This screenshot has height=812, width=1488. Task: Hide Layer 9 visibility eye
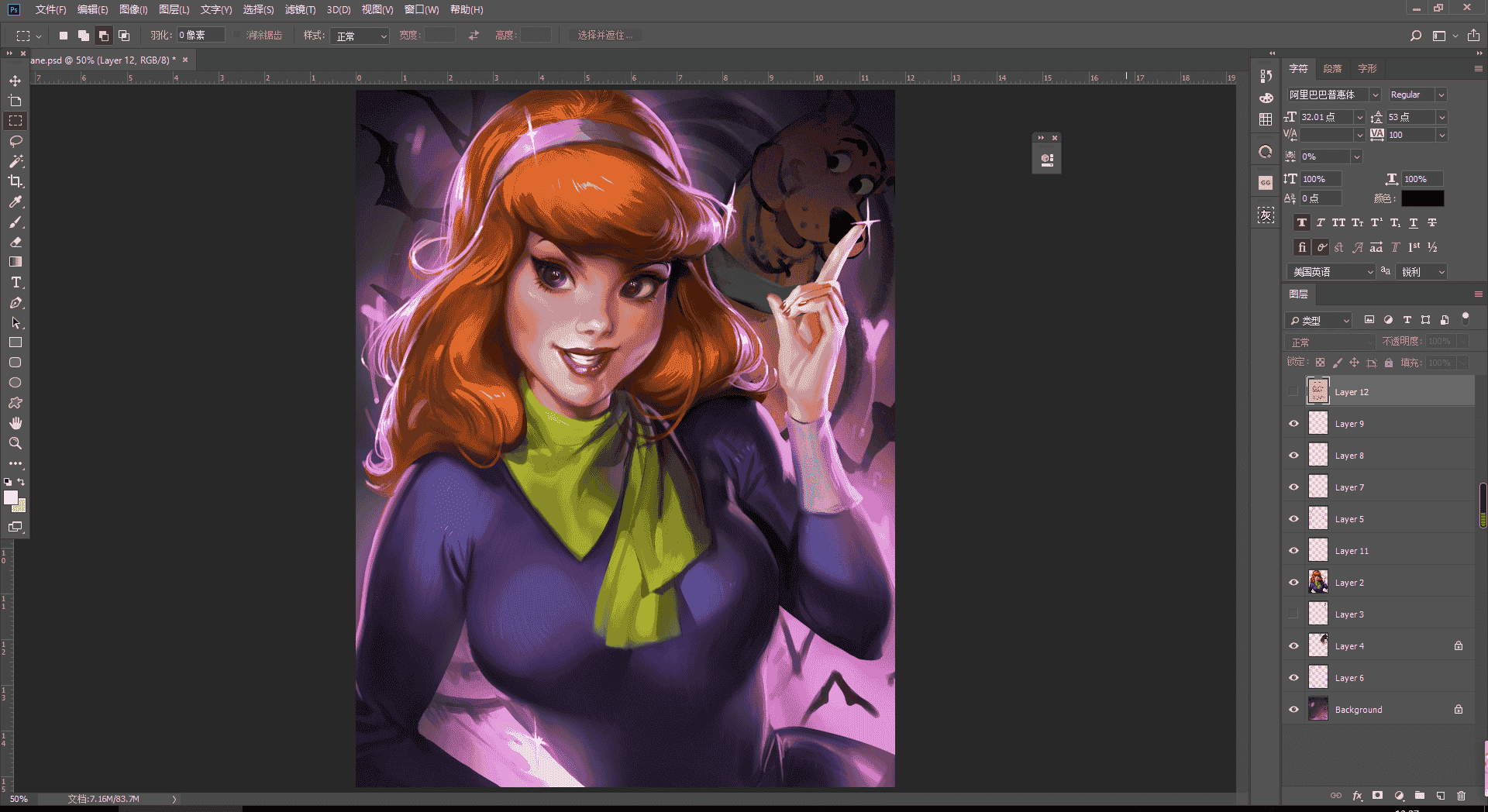pos(1293,423)
